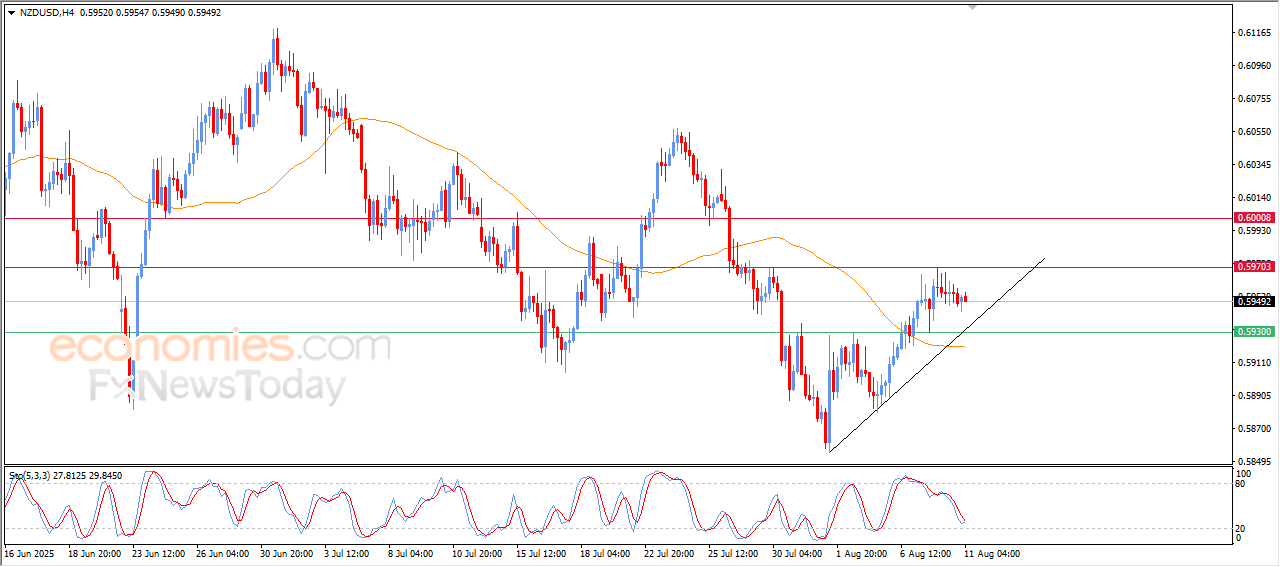Click the 1 Aug 20:00 time label
Screen dimensions: 1280x567
click(x=860, y=552)
